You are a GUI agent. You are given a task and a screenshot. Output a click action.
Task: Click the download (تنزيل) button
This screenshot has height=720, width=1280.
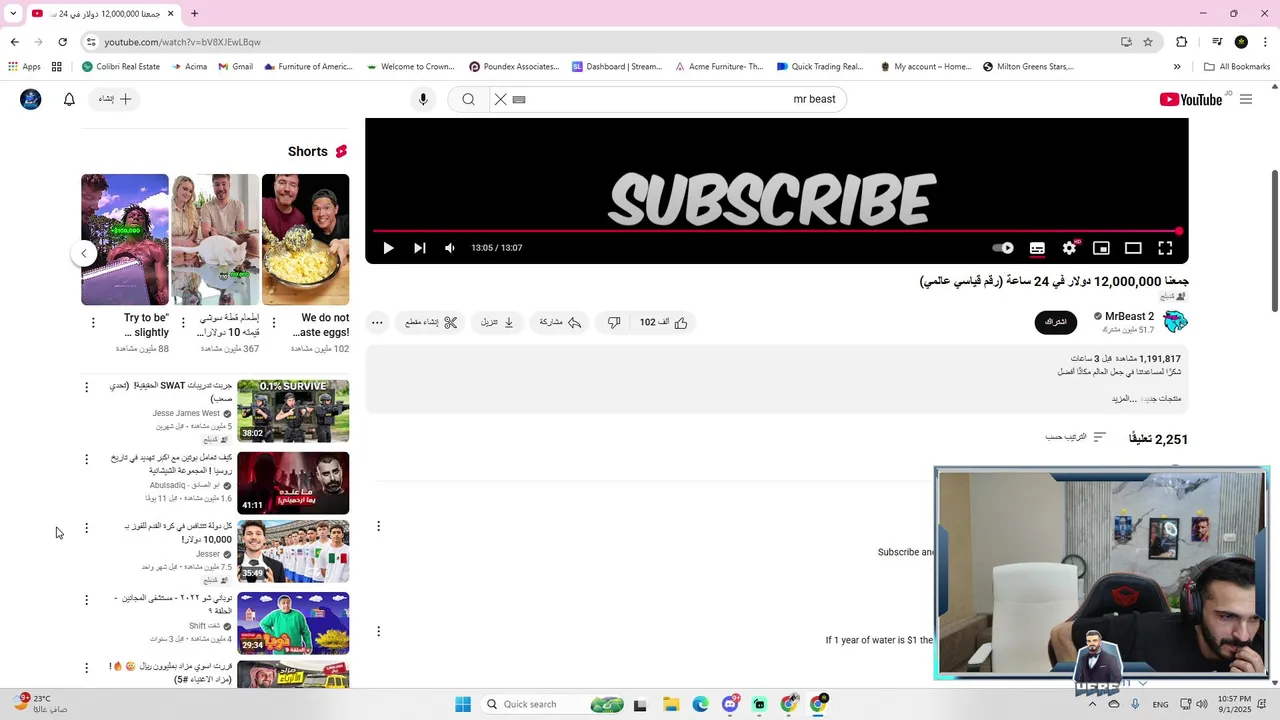[497, 322]
